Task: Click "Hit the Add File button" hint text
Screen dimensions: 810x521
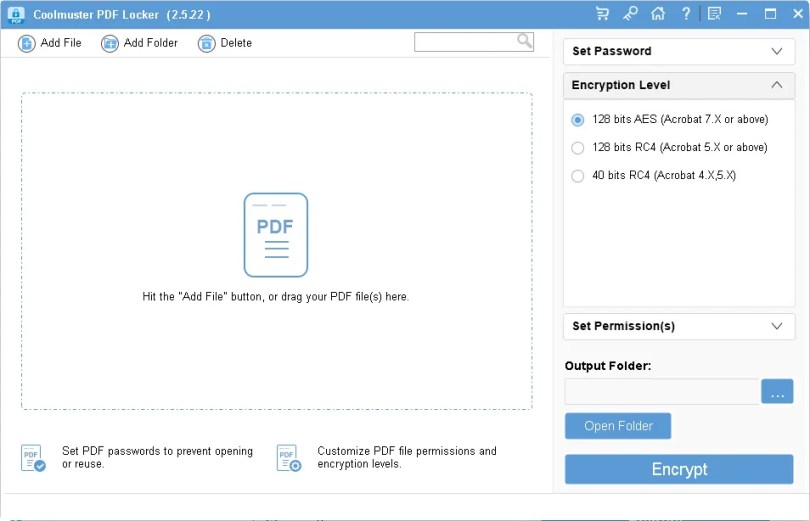Action: click(x=276, y=297)
